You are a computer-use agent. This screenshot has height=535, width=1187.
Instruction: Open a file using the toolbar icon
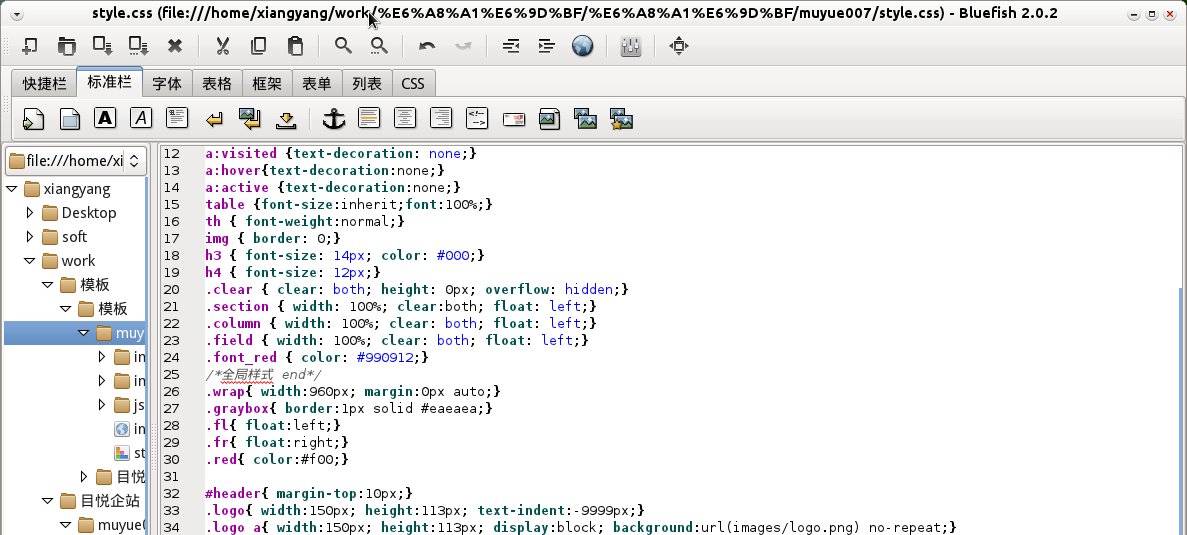(x=67, y=46)
